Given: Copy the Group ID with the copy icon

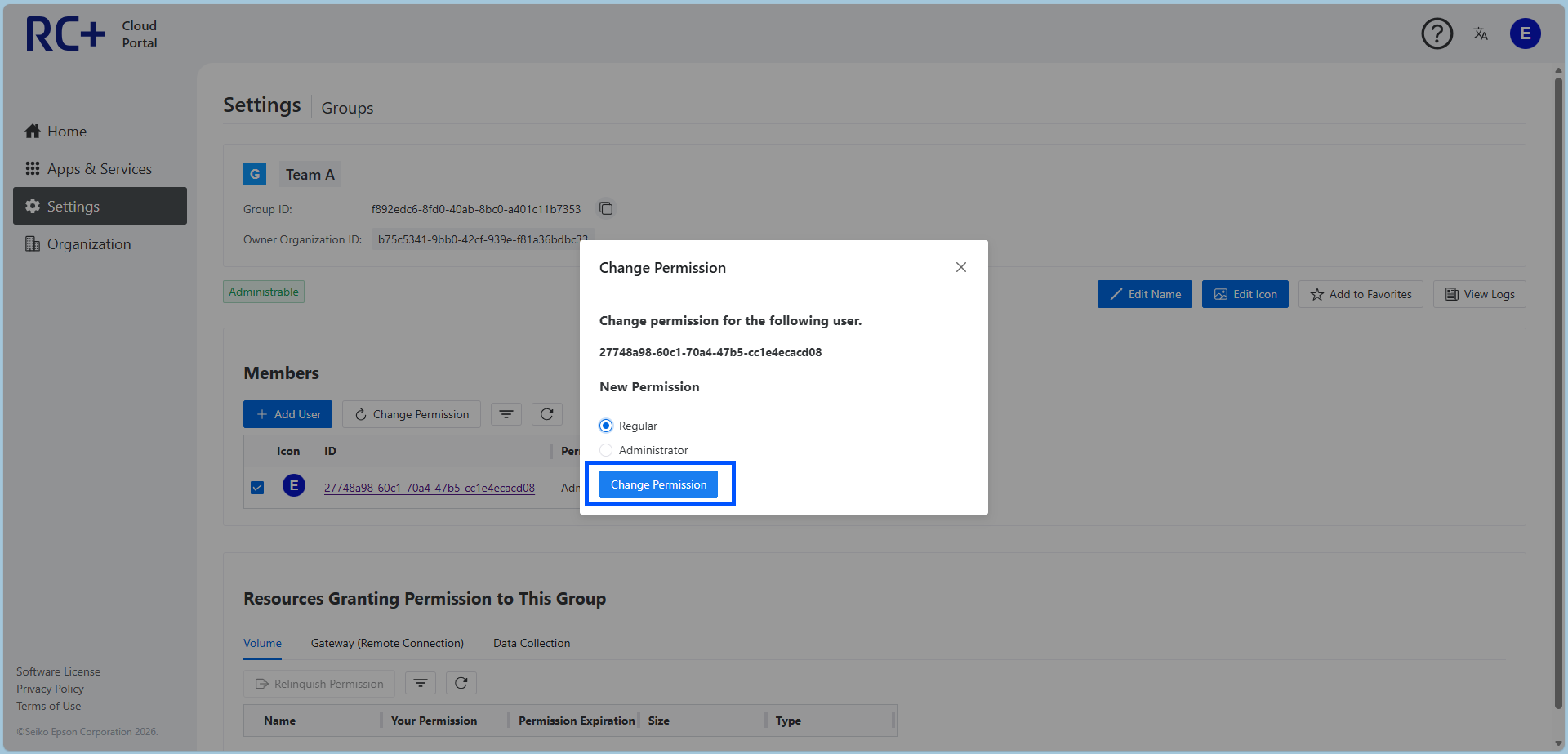Looking at the screenshot, I should click(x=606, y=208).
